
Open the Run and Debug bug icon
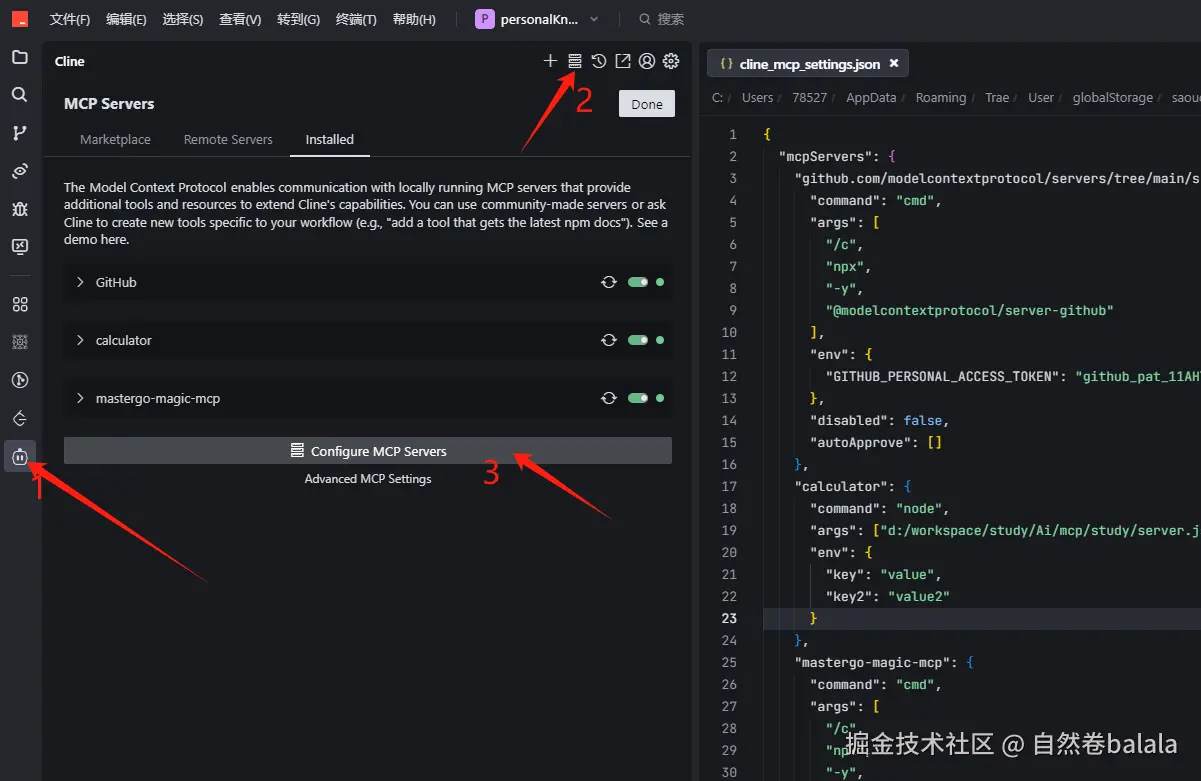[x=19, y=209]
